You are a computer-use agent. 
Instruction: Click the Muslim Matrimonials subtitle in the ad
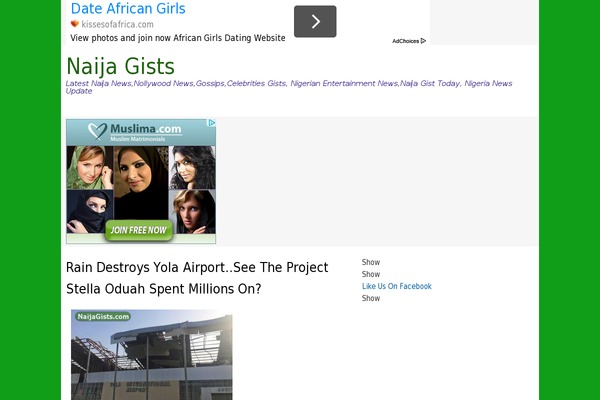point(137,139)
